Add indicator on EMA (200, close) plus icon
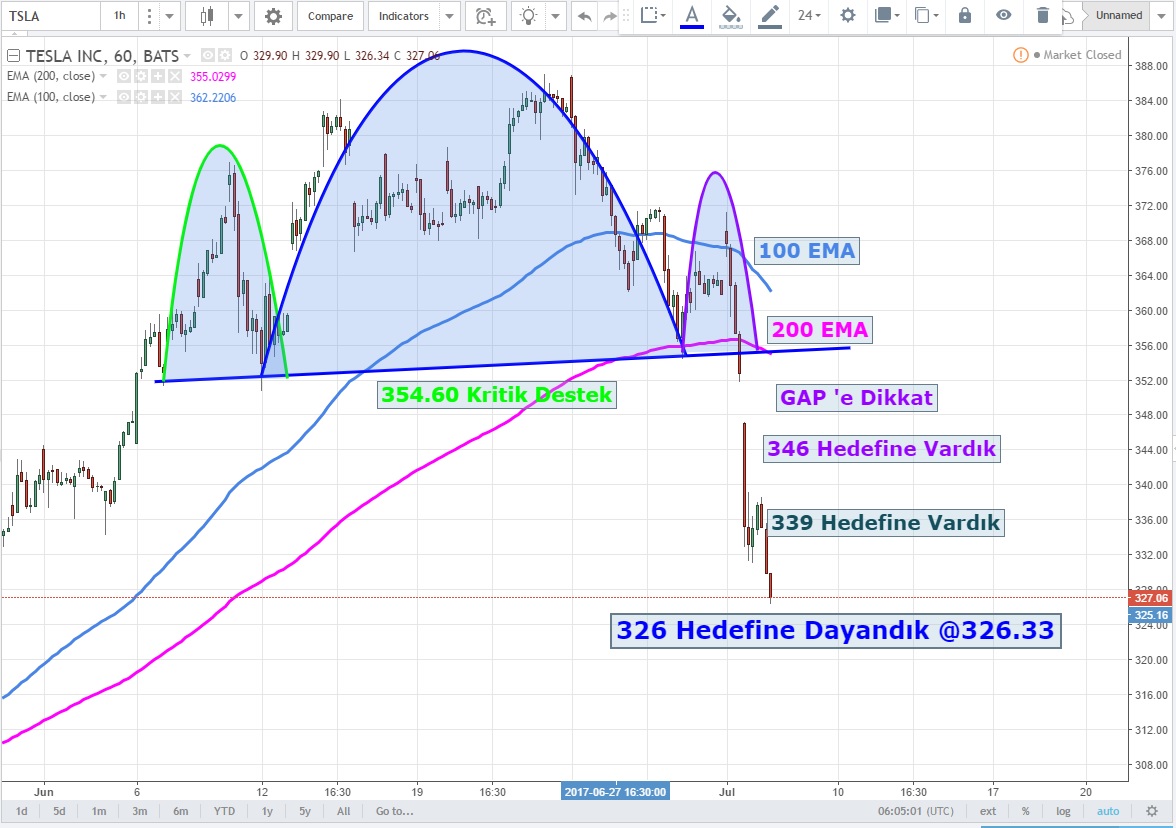 click(158, 76)
